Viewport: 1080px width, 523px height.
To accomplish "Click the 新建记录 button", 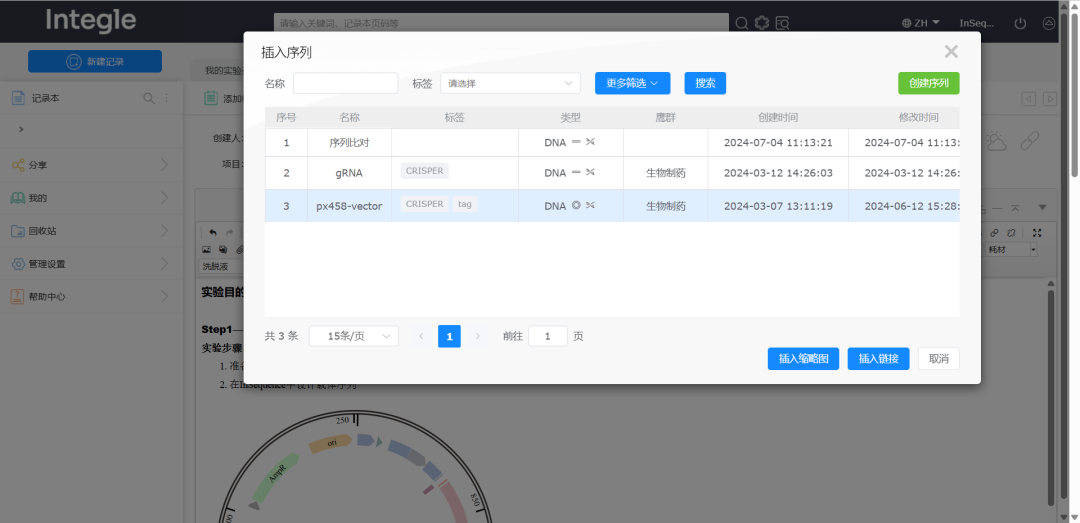I will (x=95, y=61).
